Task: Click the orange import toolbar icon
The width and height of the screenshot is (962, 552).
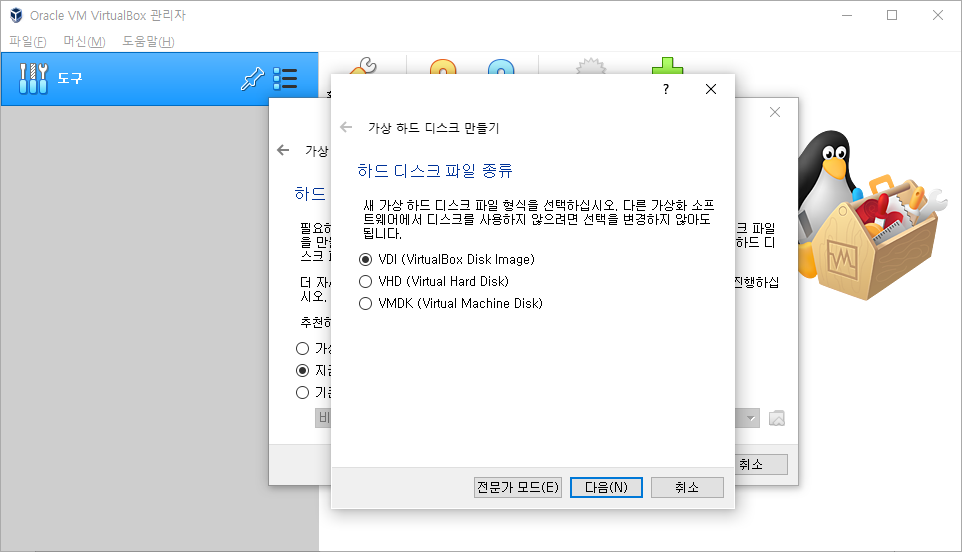Action: click(443, 67)
